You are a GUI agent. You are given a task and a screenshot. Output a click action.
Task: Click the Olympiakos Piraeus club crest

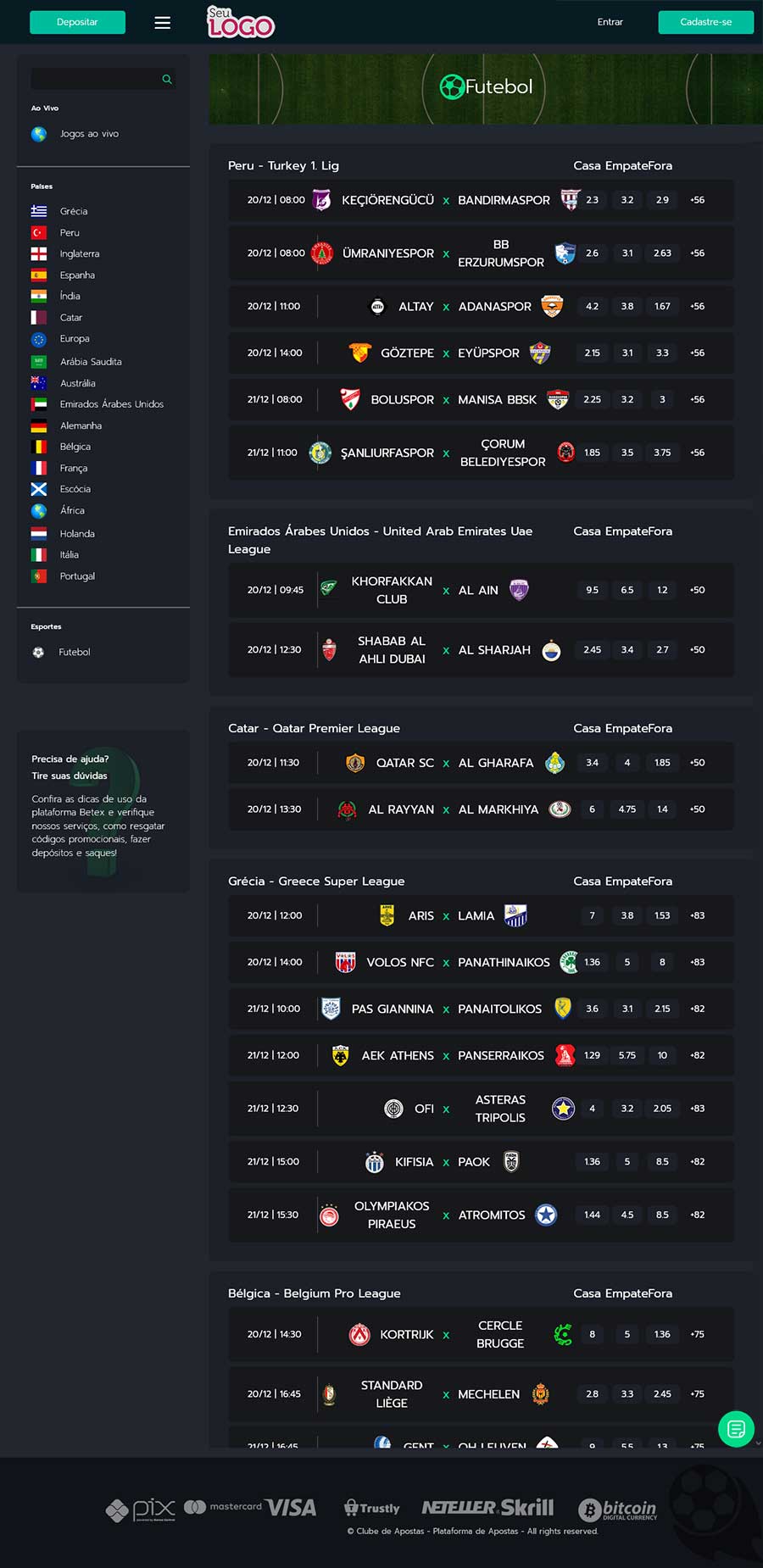(x=329, y=1216)
